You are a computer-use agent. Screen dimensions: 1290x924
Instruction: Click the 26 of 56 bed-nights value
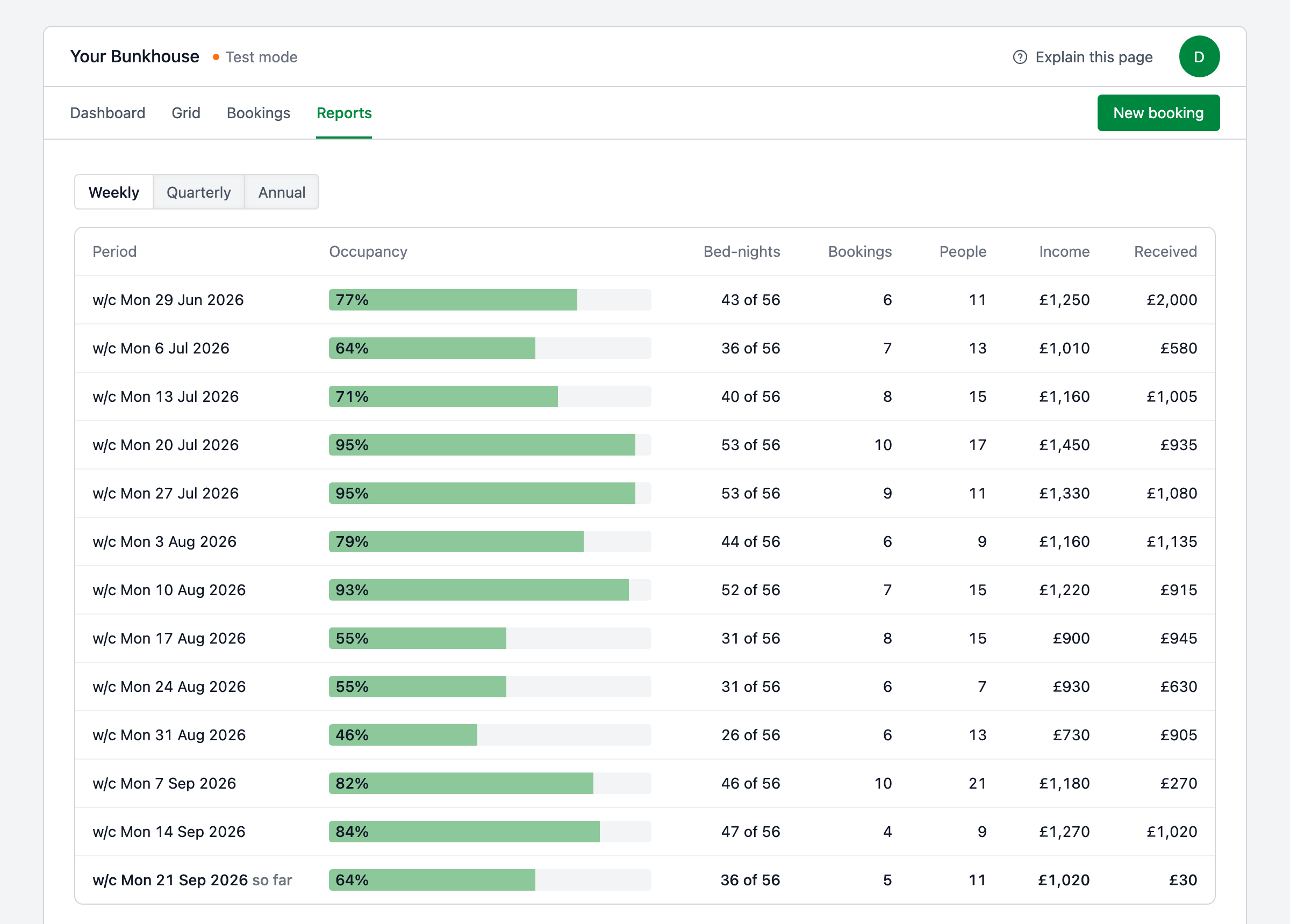[750, 735]
